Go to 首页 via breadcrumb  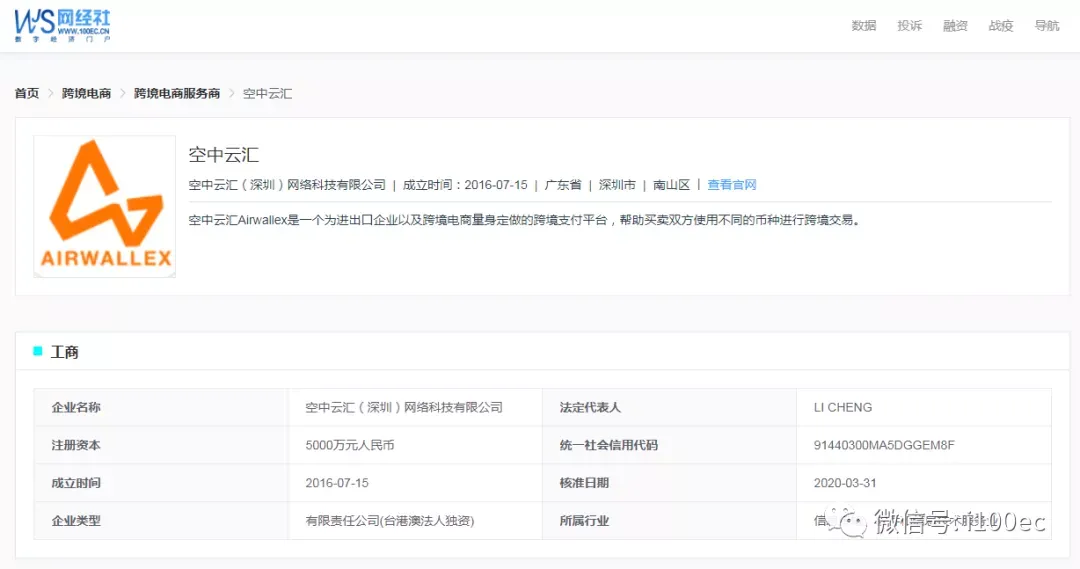coord(27,93)
